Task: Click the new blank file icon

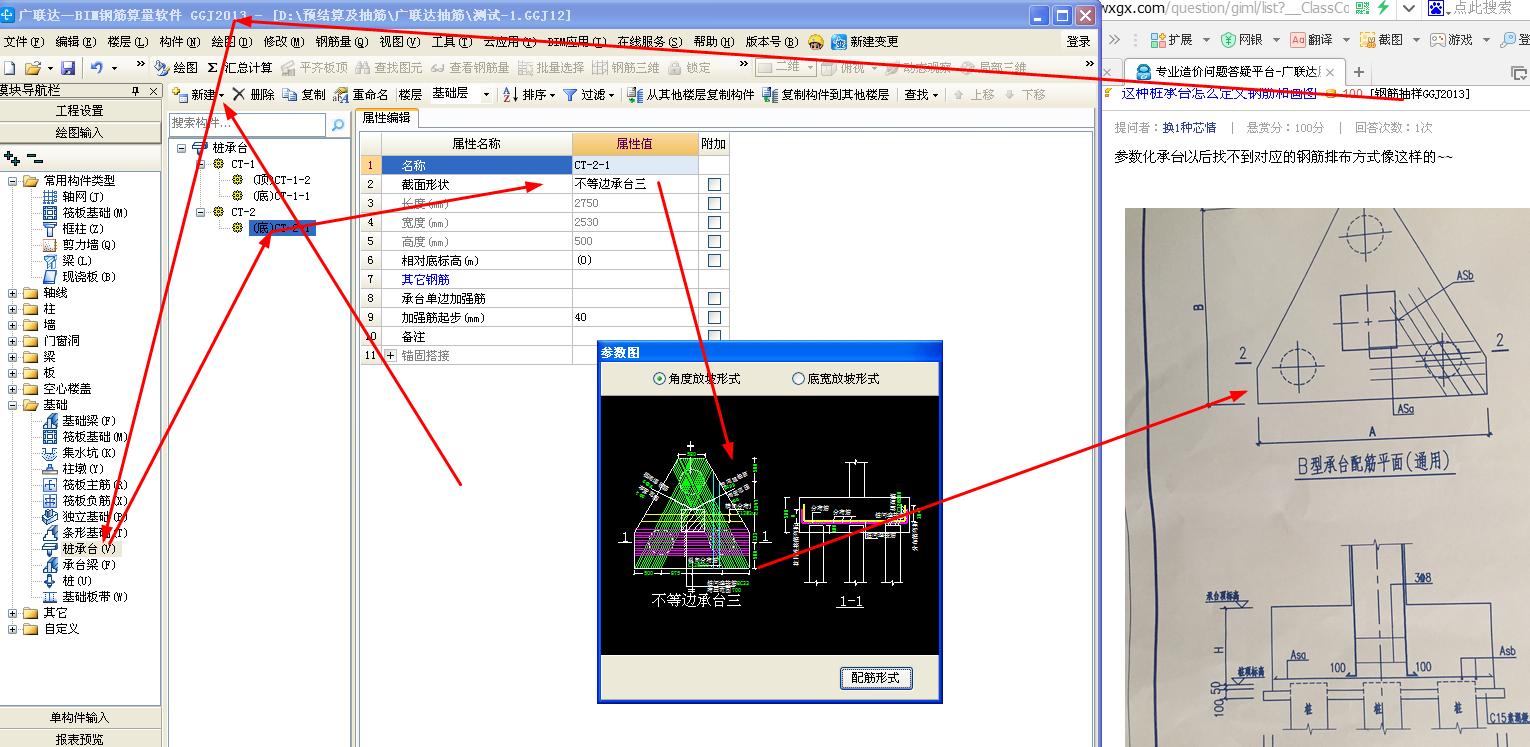Action: click(10, 68)
